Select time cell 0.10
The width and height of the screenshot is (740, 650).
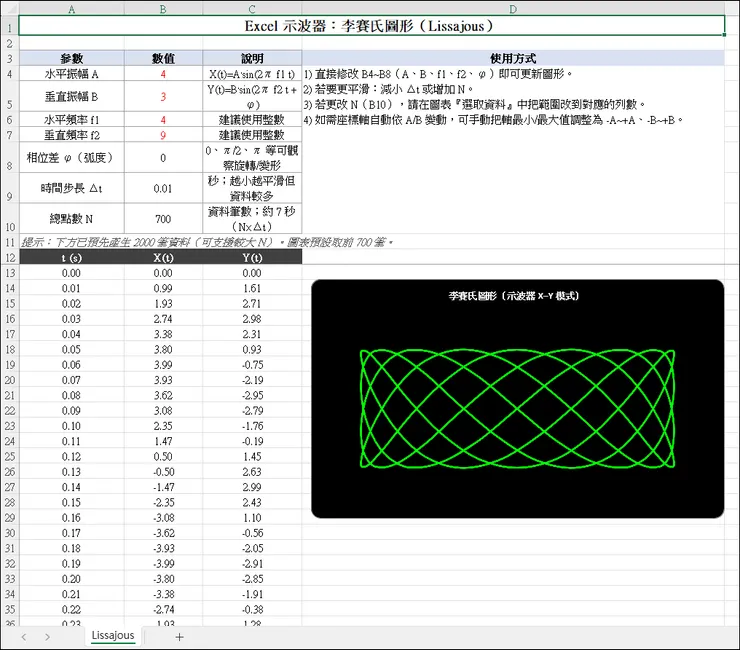point(72,426)
